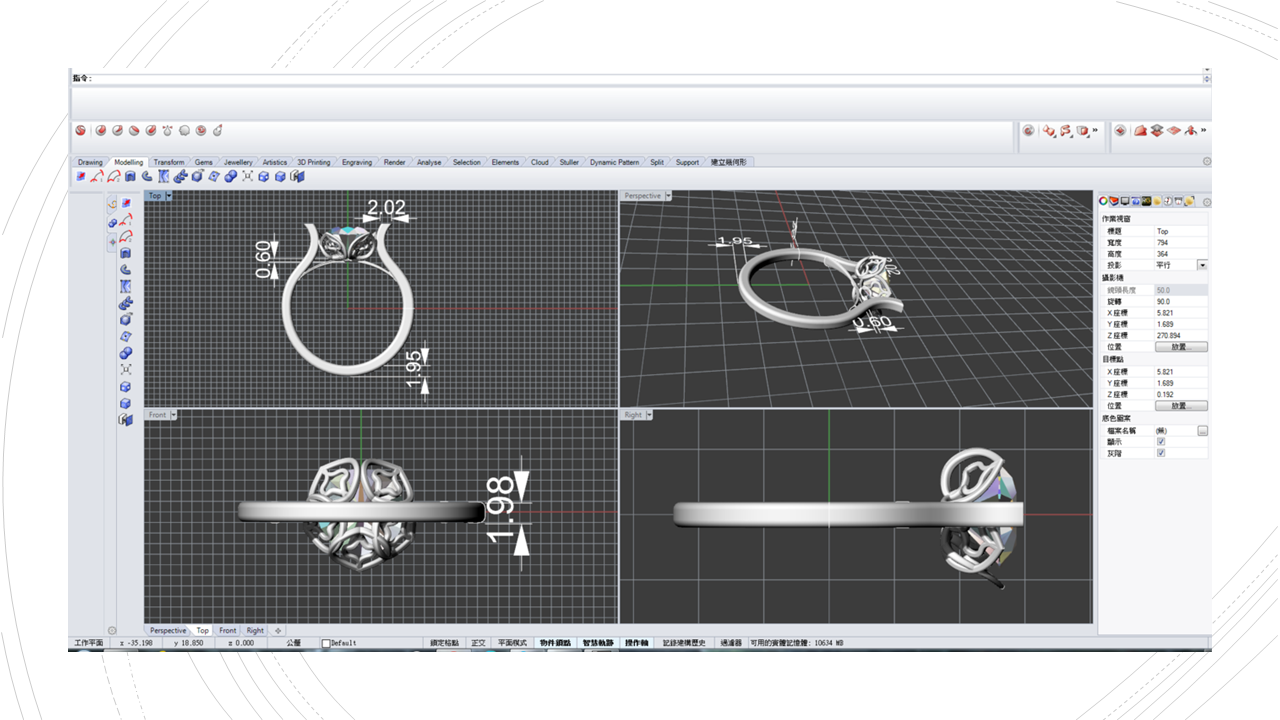
Task: Open the yellow sun panel tab icon
Action: (x=1157, y=201)
